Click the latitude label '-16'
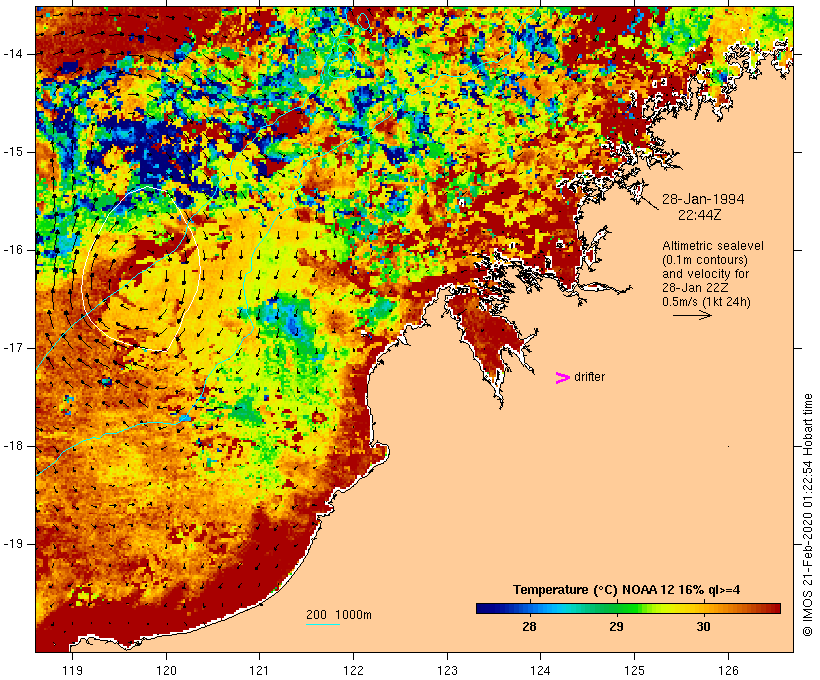The height and width of the screenshot is (680, 820). click(13, 250)
